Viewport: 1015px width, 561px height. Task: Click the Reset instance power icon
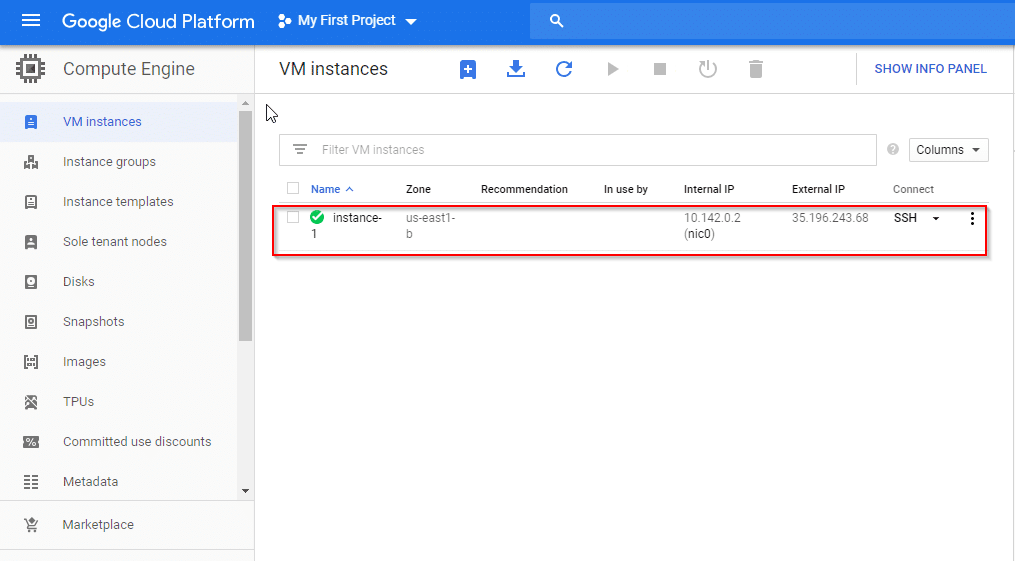[x=708, y=69]
